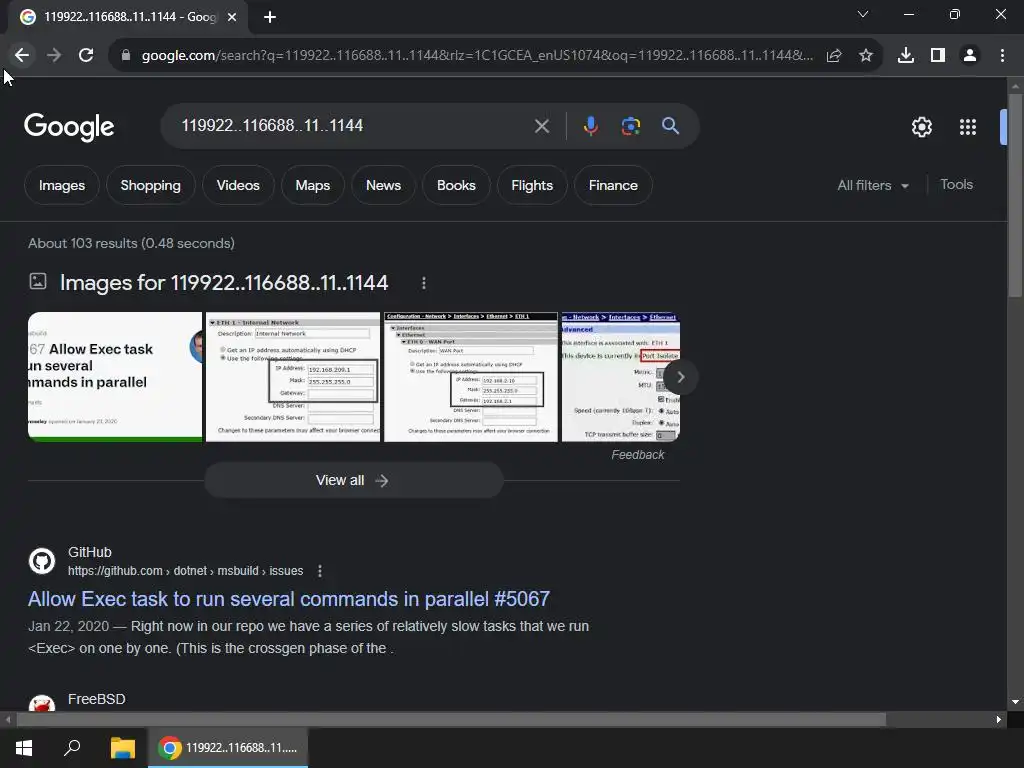Filter results by Flights
This screenshot has height=768, width=1024.
click(x=532, y=185)
